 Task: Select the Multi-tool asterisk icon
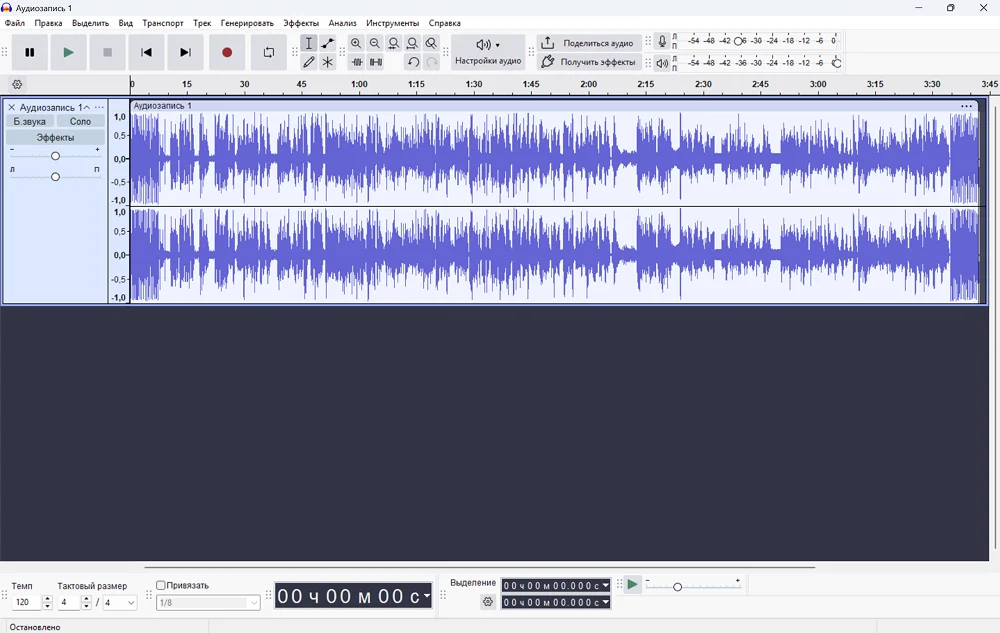(327, 62)
